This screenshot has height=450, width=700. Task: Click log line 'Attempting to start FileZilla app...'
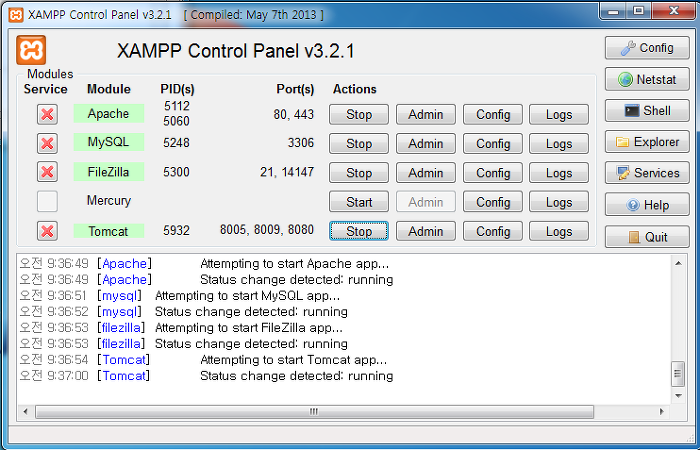pyautogui.click(x=249, y=328)
